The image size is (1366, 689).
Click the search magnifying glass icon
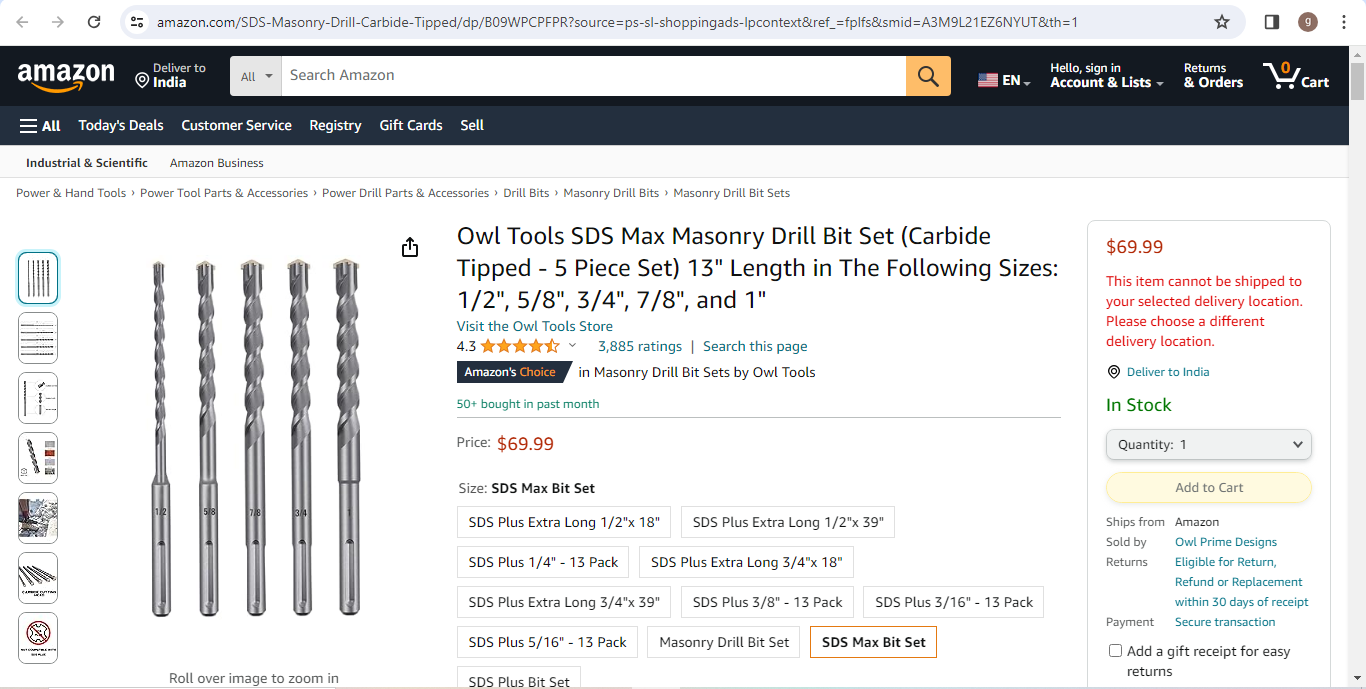click(927, 75)
